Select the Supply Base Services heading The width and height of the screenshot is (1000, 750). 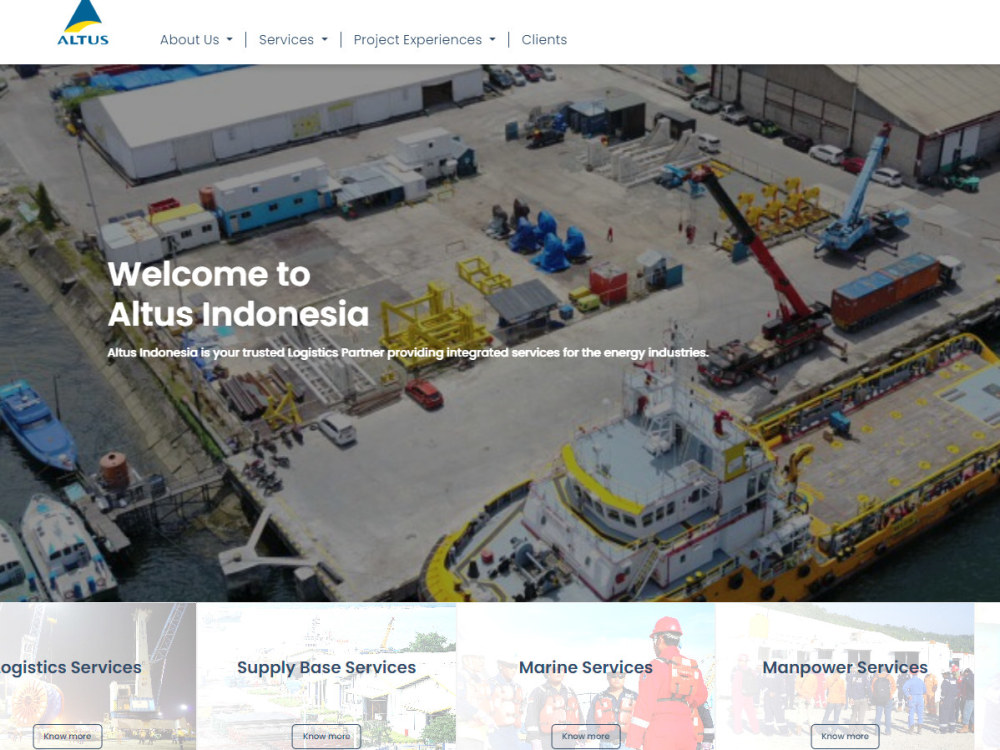tap(327, 667)
